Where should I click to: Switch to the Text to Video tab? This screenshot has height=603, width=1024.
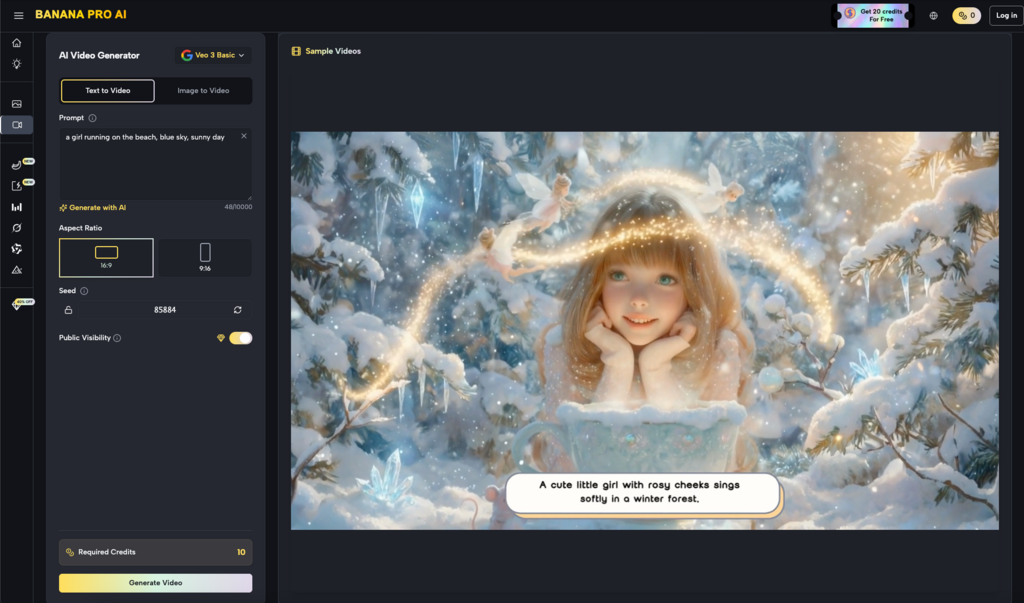tap(108, 91)
